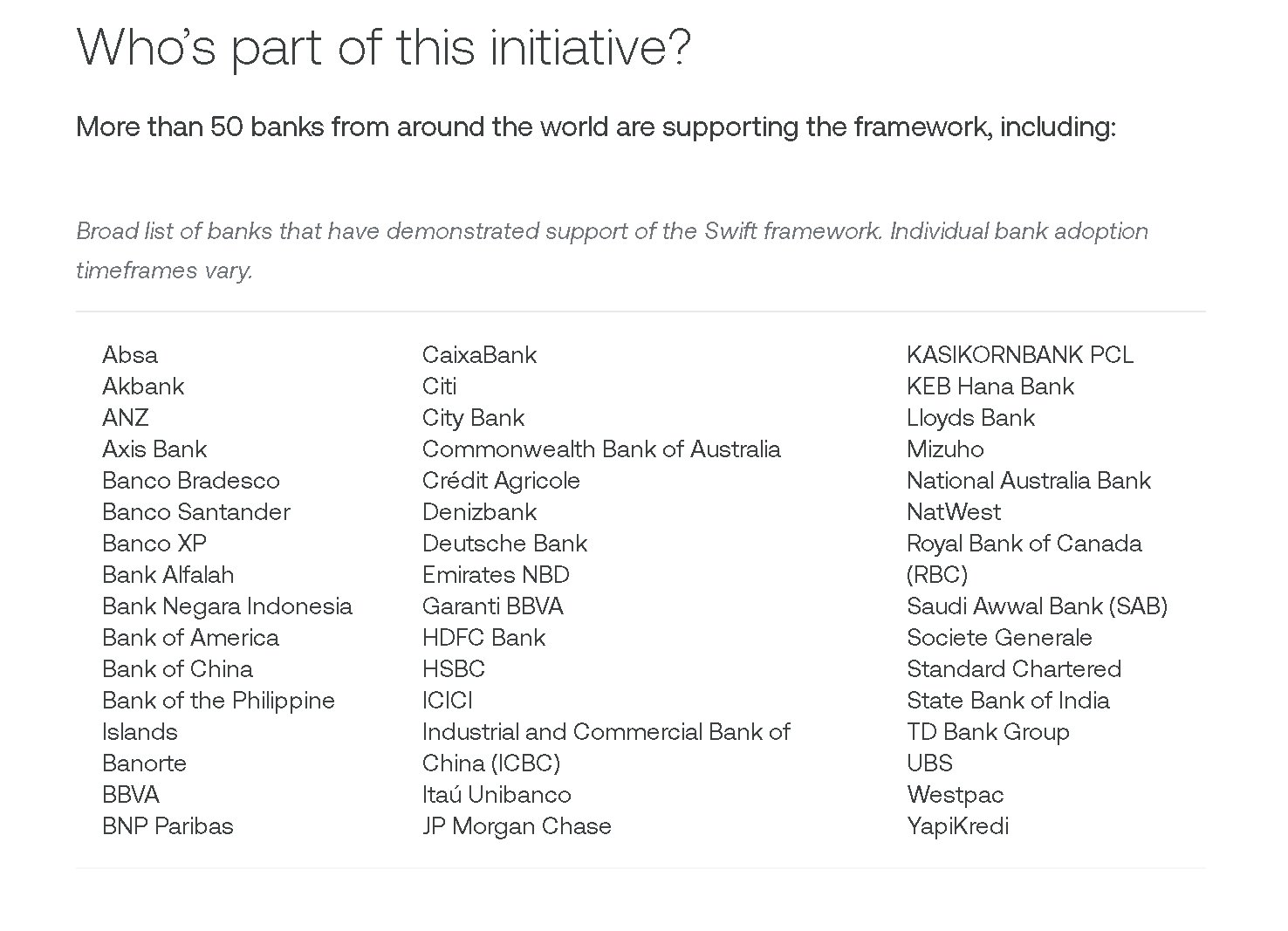Select the Bank of America entry

click(190, 638)
